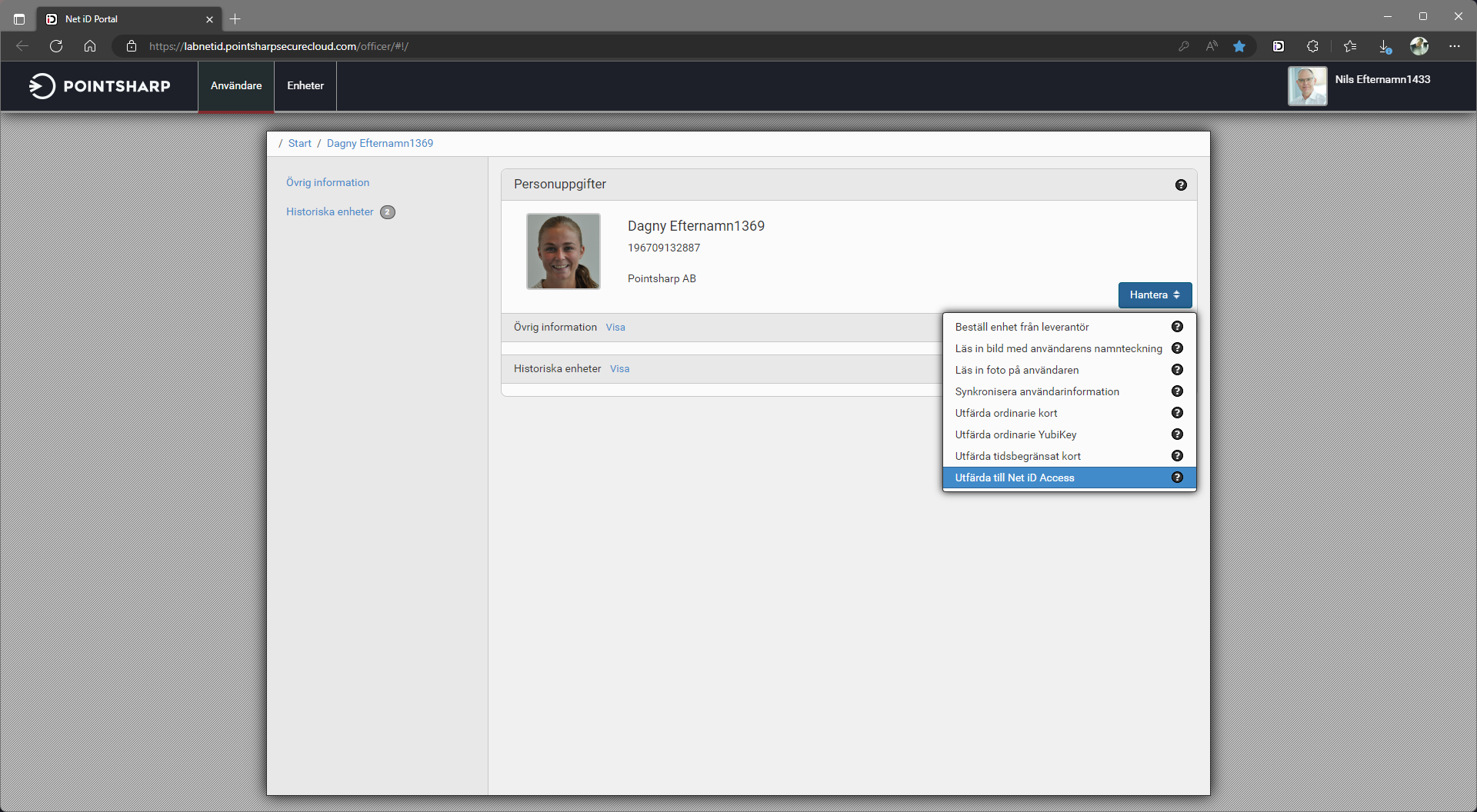Click Start breadcrumb link

[x=300, y=144]
